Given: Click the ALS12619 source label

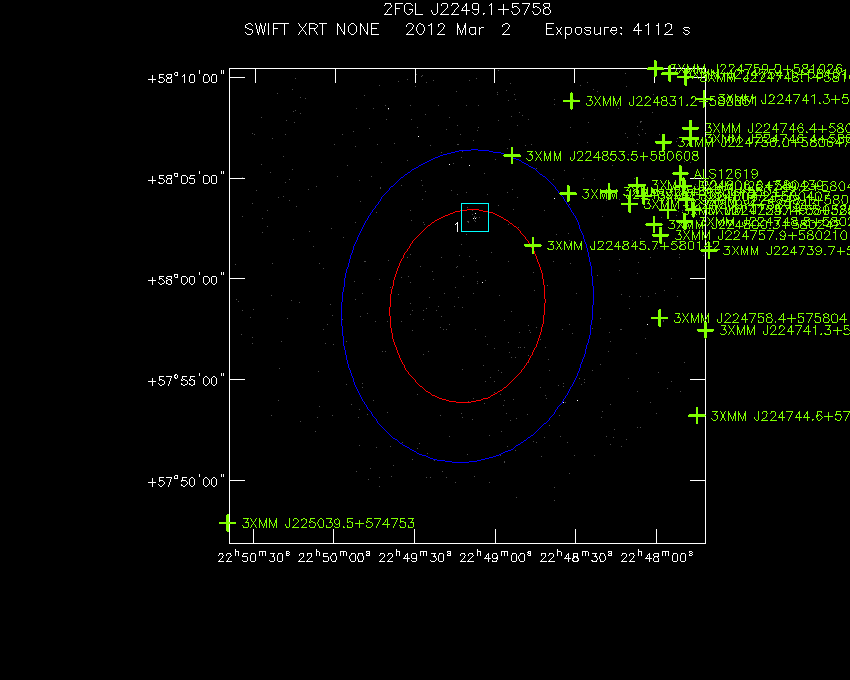Looking at the screenshot, I should click(726, 174).
